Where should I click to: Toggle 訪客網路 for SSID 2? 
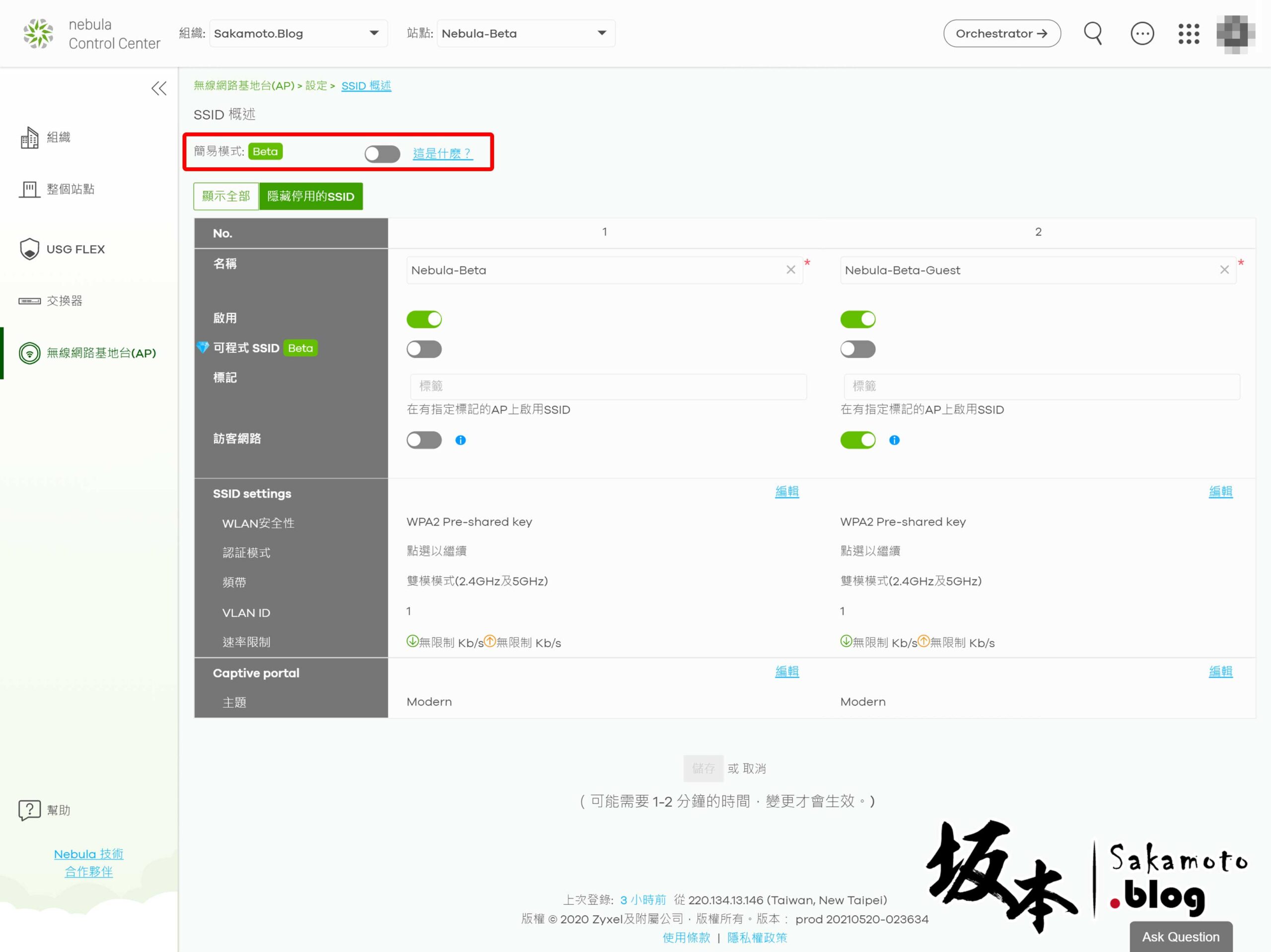coord(858,440)
